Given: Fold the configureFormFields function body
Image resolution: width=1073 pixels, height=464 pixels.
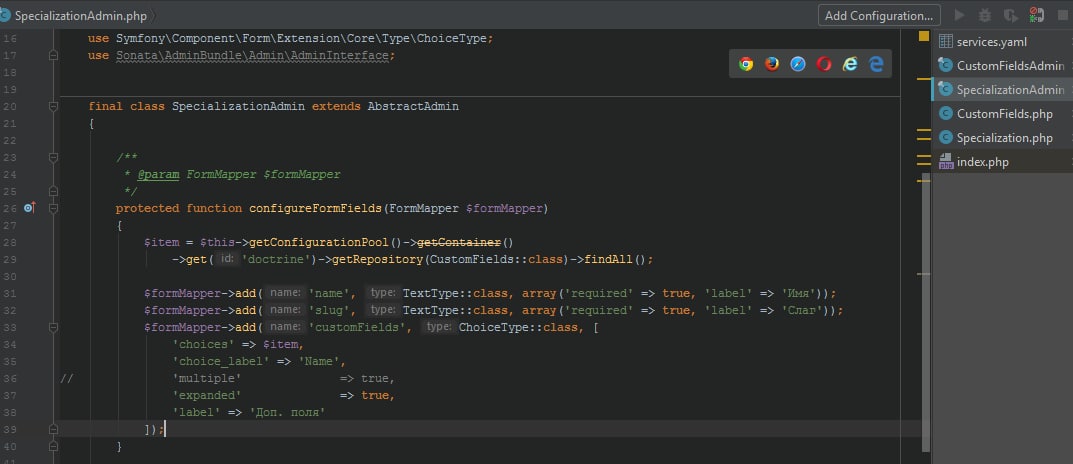Looking at the screenshot, I should (54, 208).
